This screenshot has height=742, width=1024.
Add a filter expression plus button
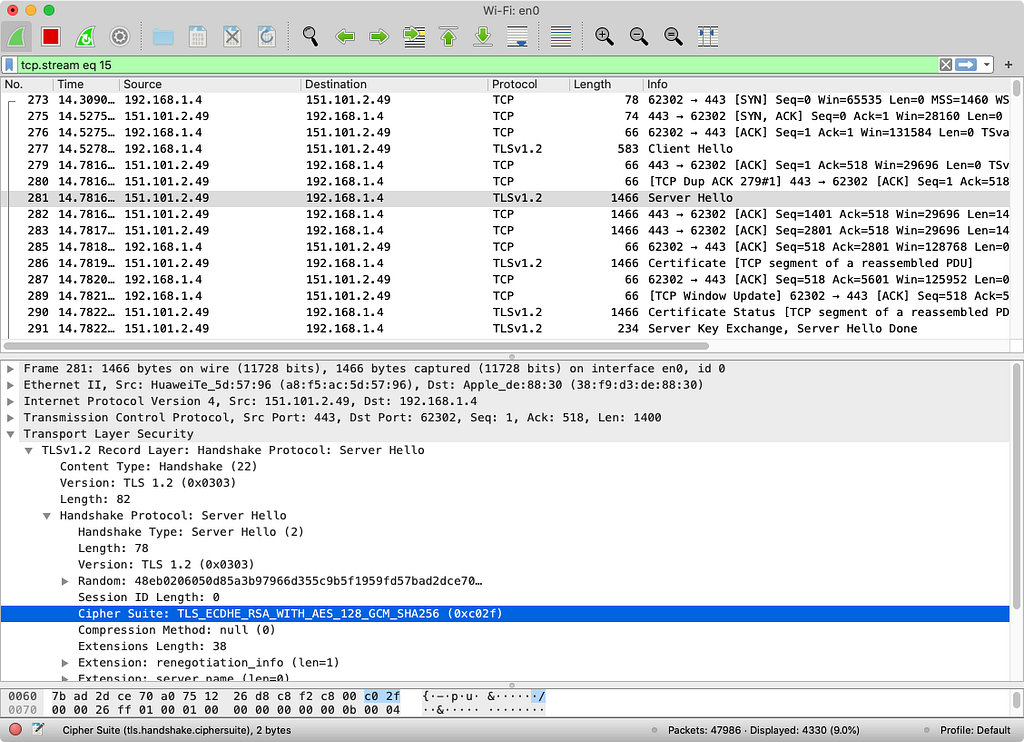pyautogui.click(x=1008, y=65)
